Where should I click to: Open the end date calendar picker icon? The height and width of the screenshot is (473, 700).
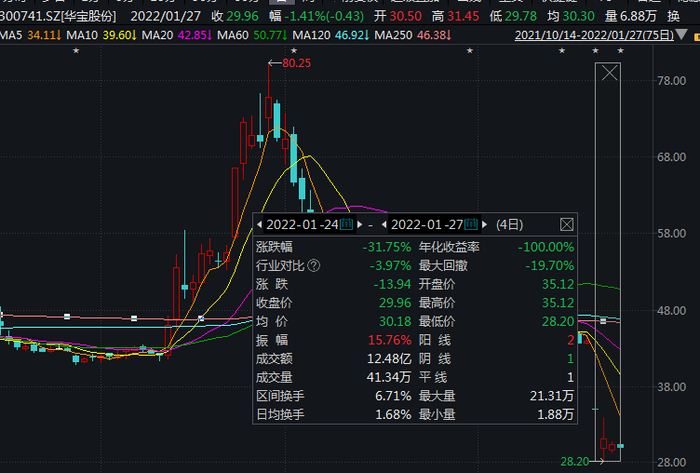pyautogui.click(x=471, y=224)
